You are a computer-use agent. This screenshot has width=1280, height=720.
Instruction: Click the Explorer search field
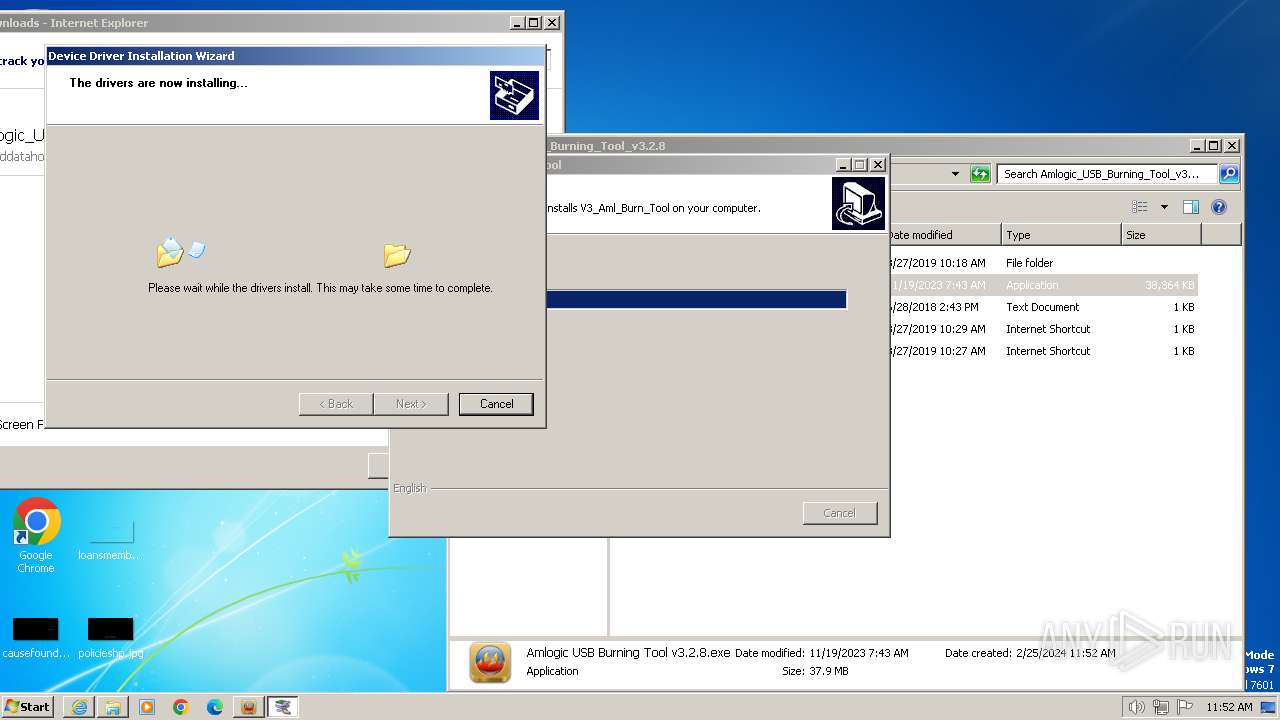(1107, 174)
